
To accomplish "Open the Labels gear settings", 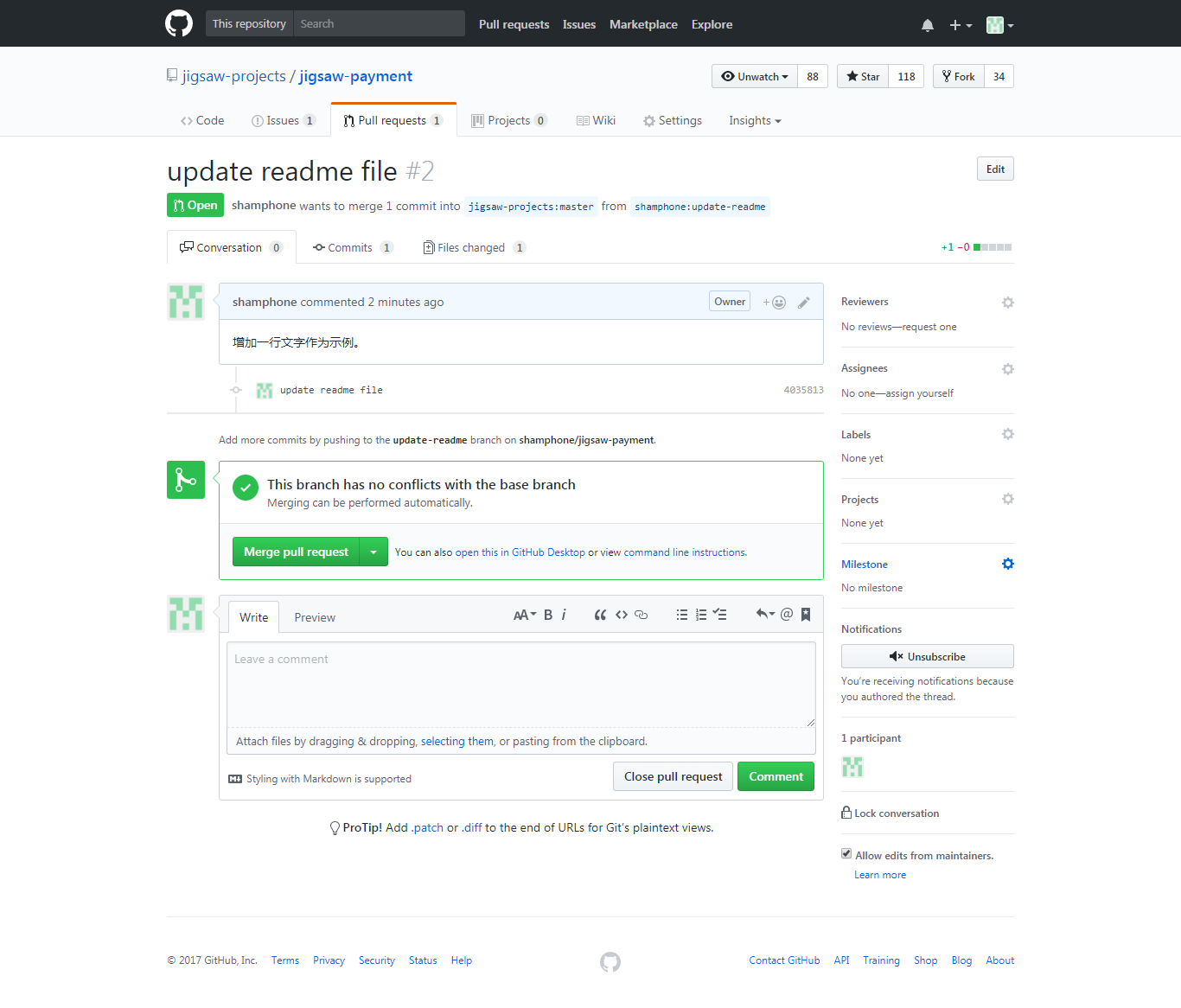I will pos(1007,434).
